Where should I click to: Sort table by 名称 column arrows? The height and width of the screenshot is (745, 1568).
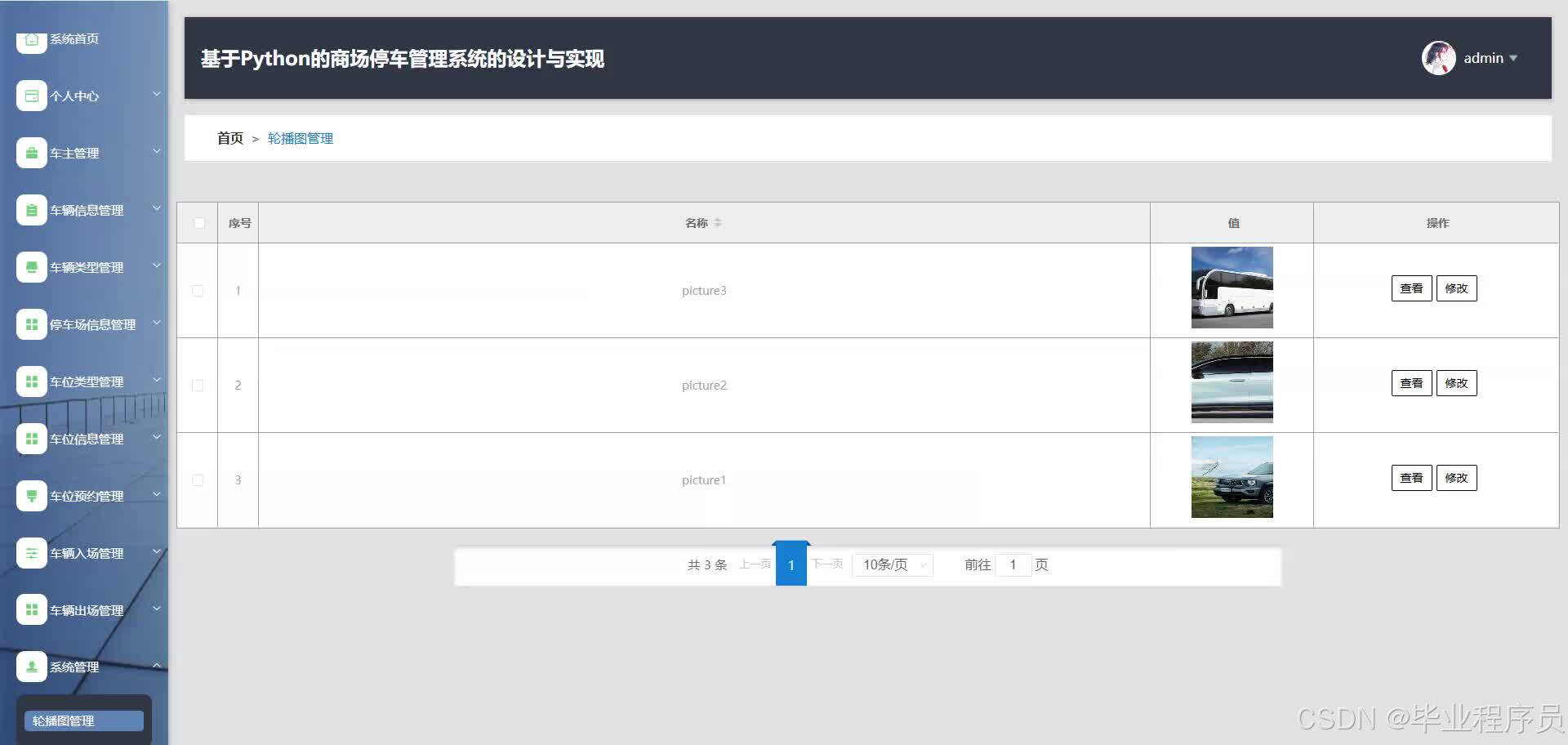tap(718, 222)
